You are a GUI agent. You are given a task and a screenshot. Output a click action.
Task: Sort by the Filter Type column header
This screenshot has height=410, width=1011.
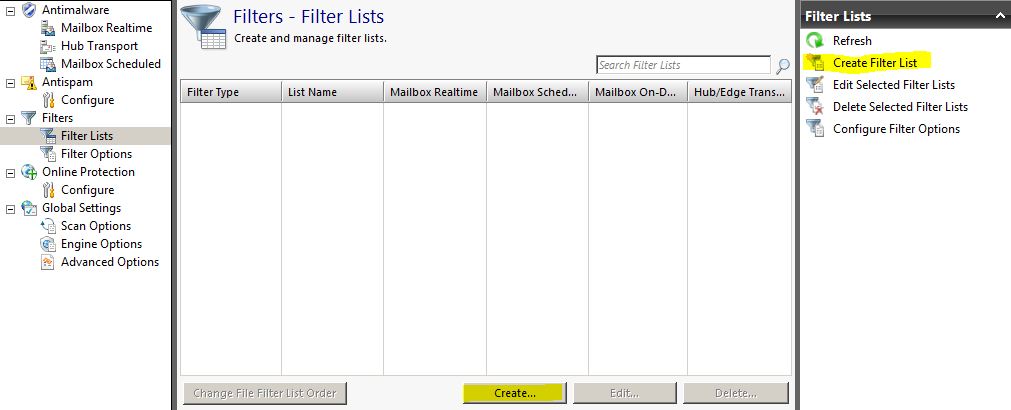click(x=230, y=92)
